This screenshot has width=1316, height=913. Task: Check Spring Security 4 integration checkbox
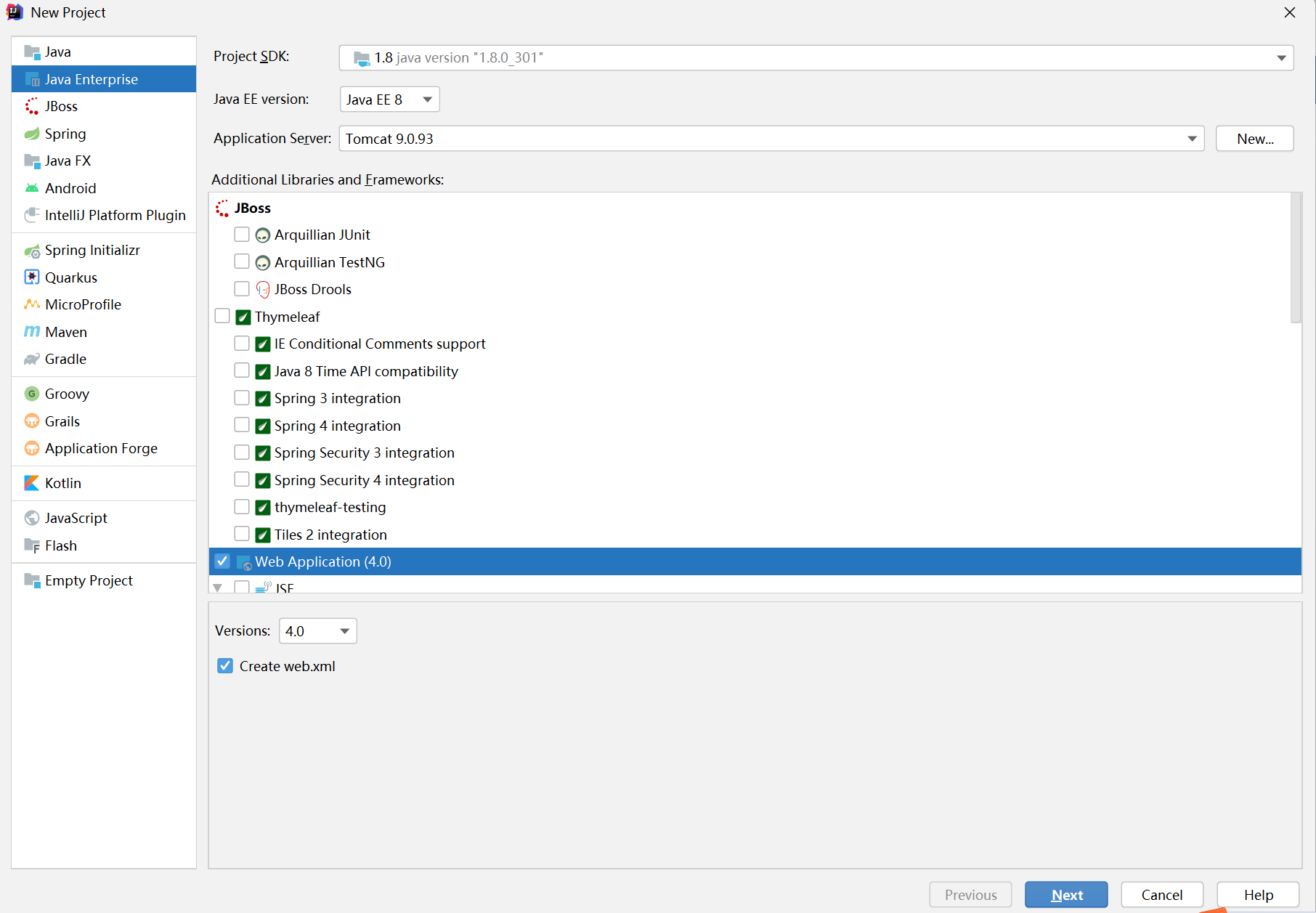pyautogui.click(x=242, y=479)
